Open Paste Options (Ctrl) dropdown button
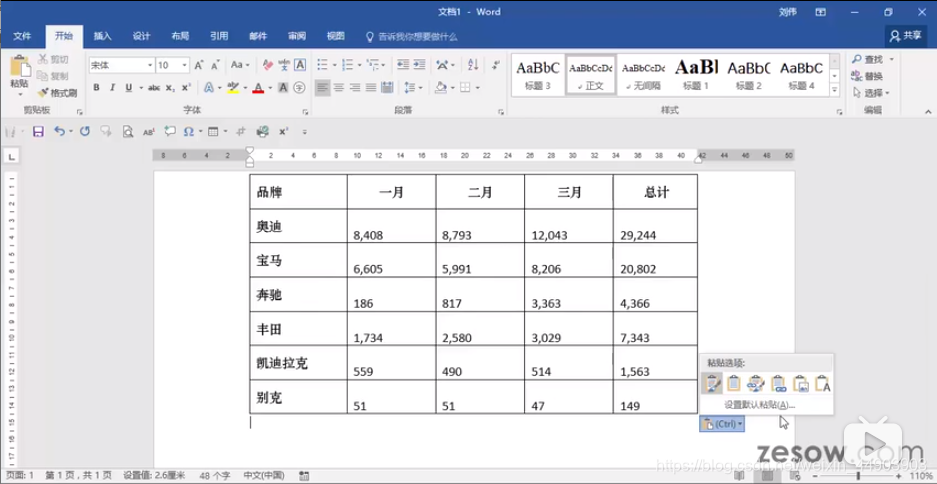The width and height of the screenshot is (937, 484). point(722,424)
